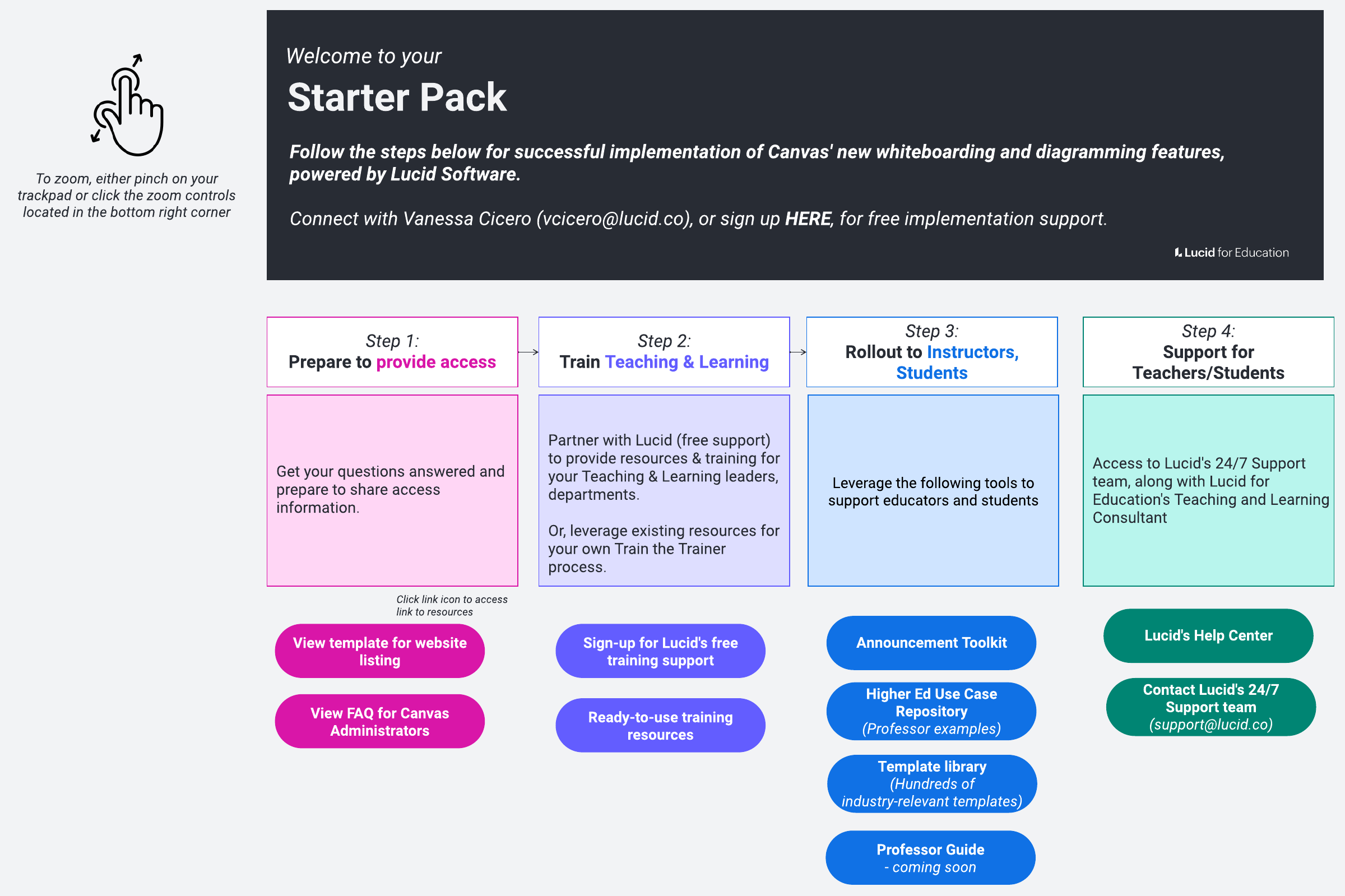Select the Step 3 Rollout to Instructors box
This screenshot has height=896, width=1345.
[x=931, y=352]
